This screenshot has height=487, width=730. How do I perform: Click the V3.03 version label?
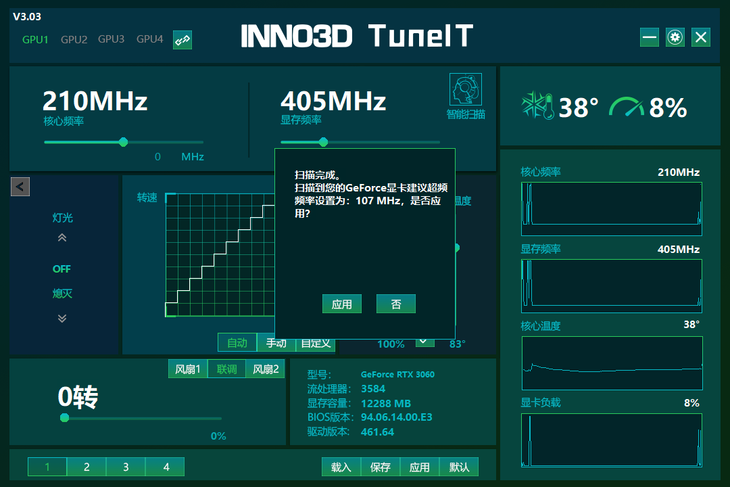pos(27,17)
